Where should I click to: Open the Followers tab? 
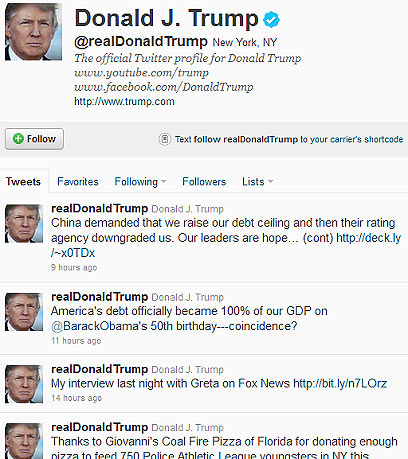point(204,182)
